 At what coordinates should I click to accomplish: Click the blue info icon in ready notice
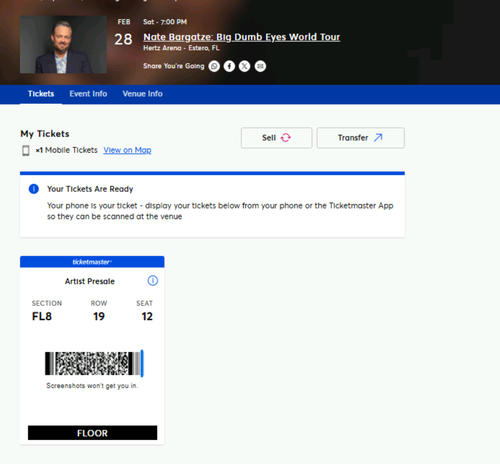(x=34, y=189)
